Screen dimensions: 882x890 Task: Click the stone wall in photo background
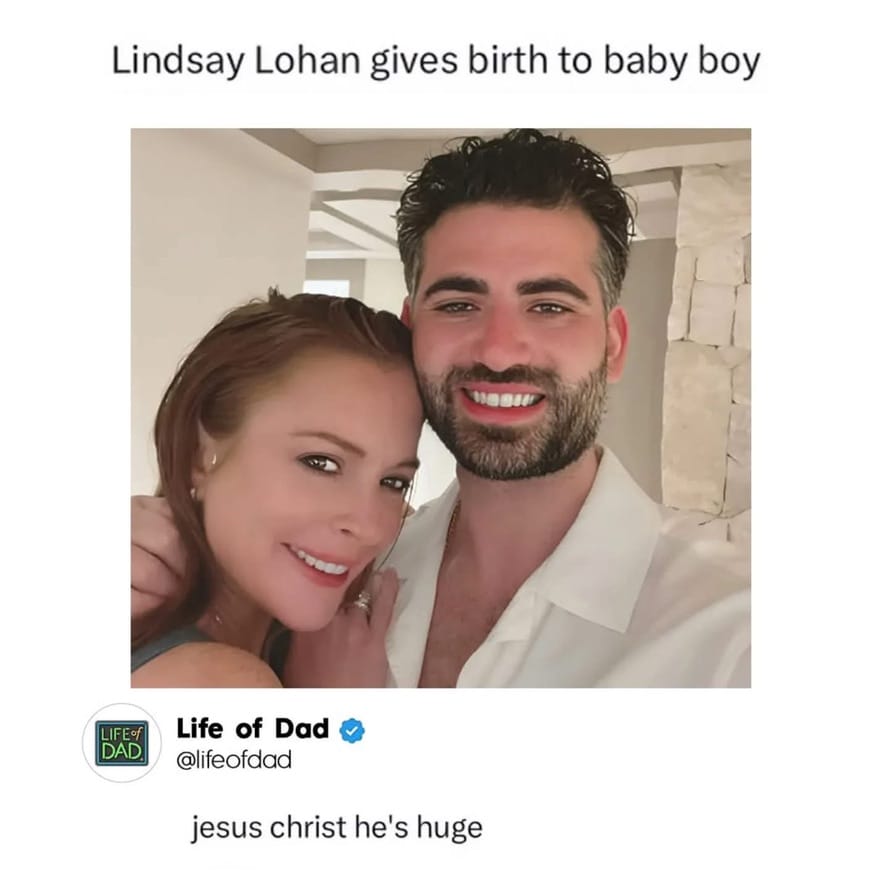pyautogui.click(x=707, y=341)
